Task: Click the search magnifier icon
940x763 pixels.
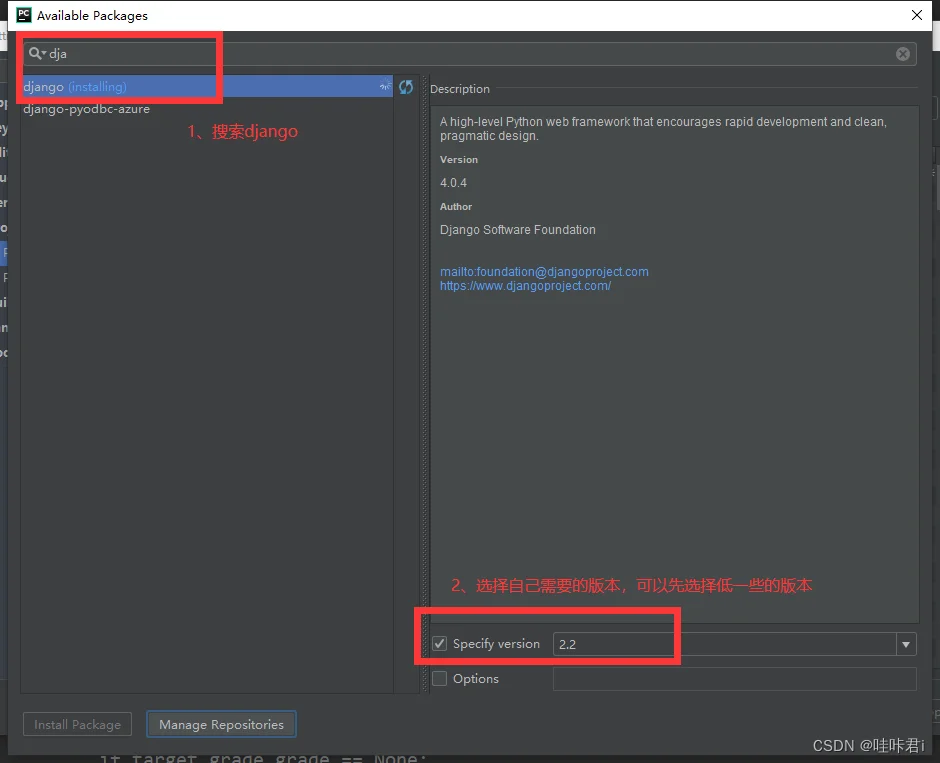Action: tap(36, 53)
